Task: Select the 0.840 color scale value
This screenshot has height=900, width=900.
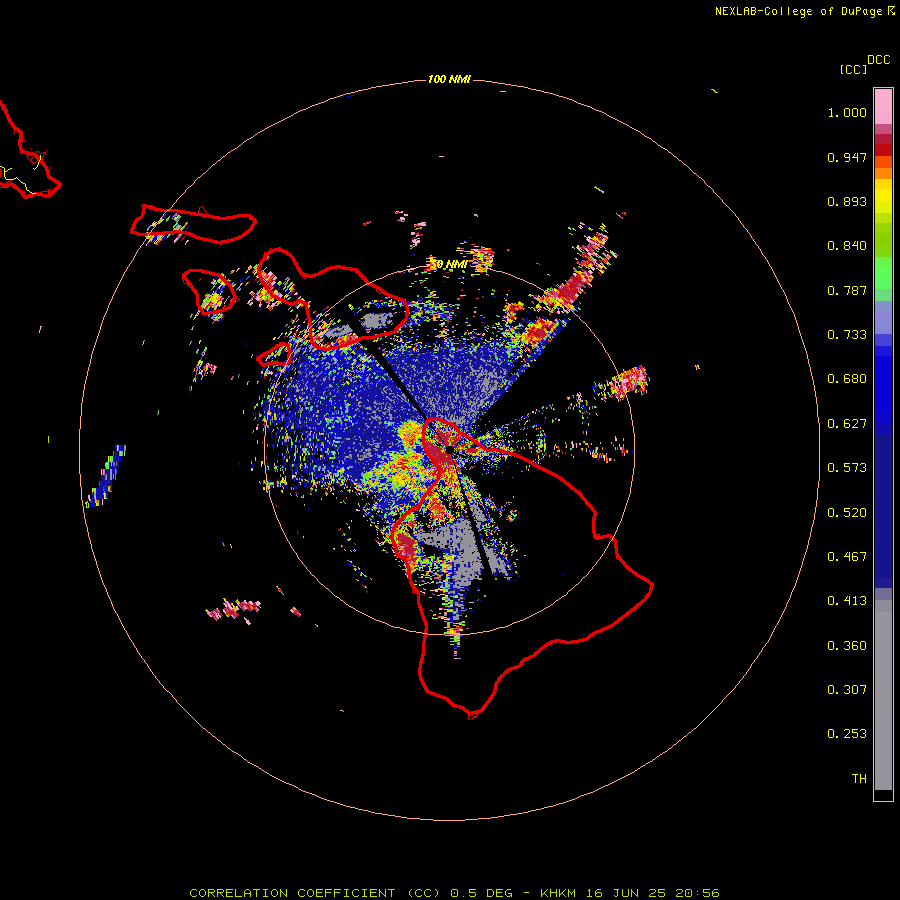Action: coord(847,246)
